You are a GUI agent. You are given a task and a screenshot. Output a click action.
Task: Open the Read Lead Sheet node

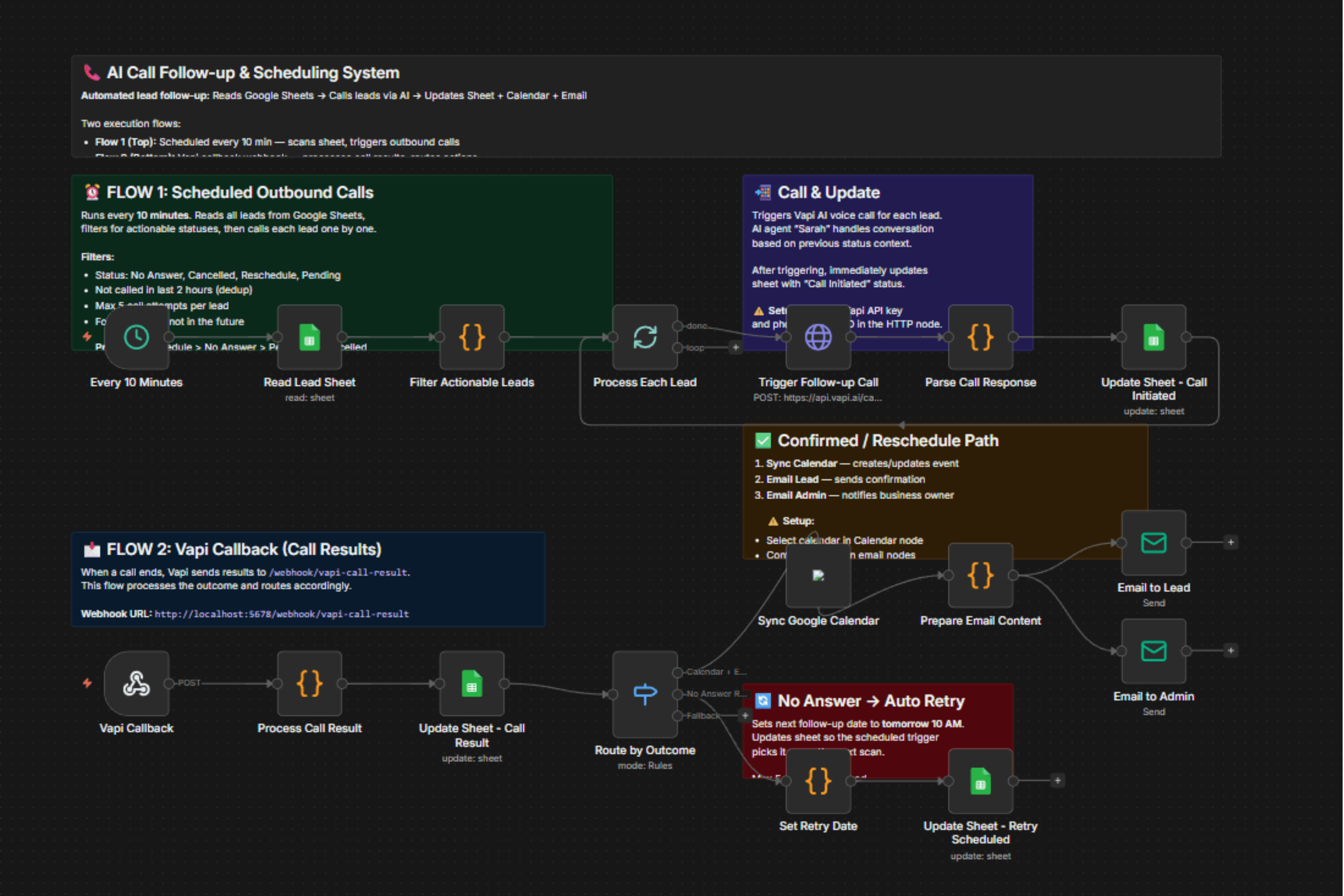coord(309,337)
